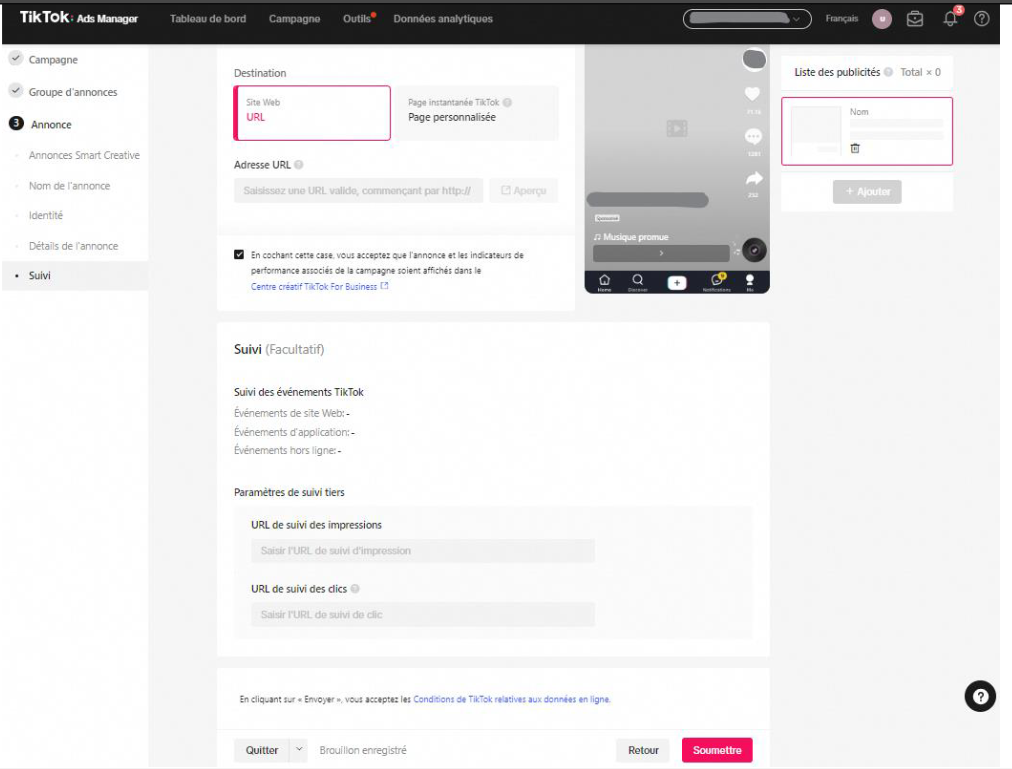Uncheck the Creative Center consent checkbox
Screen dimensions: 1012x769
pyautogui.click(x=238, y=255)
